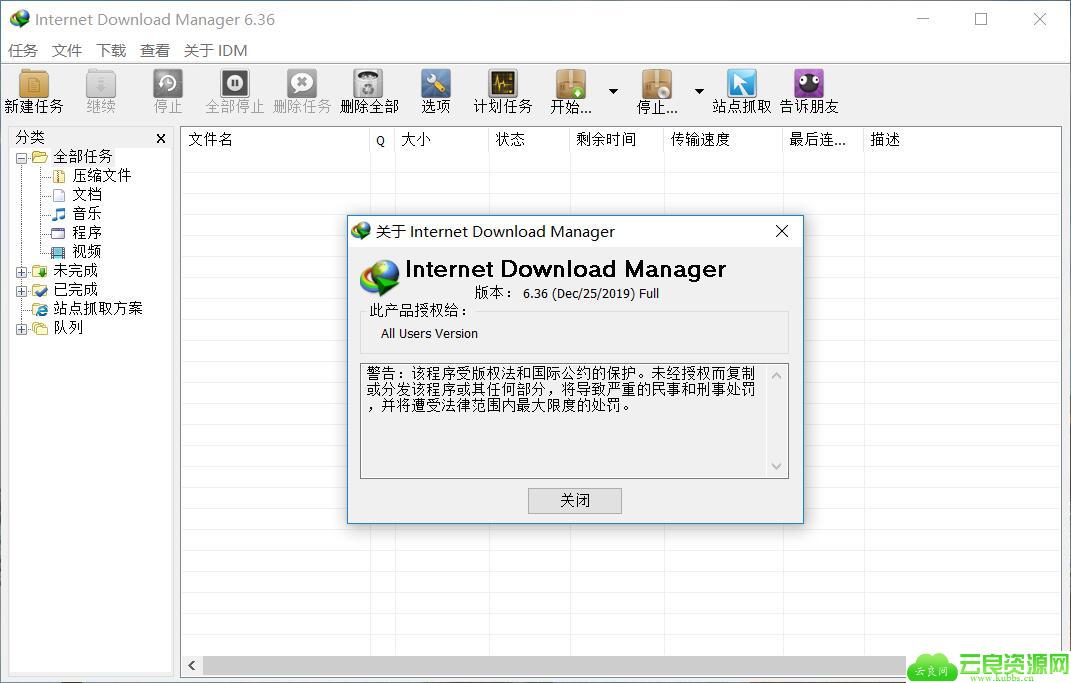Select 视频 category in the tree

[x=86, y=252]
